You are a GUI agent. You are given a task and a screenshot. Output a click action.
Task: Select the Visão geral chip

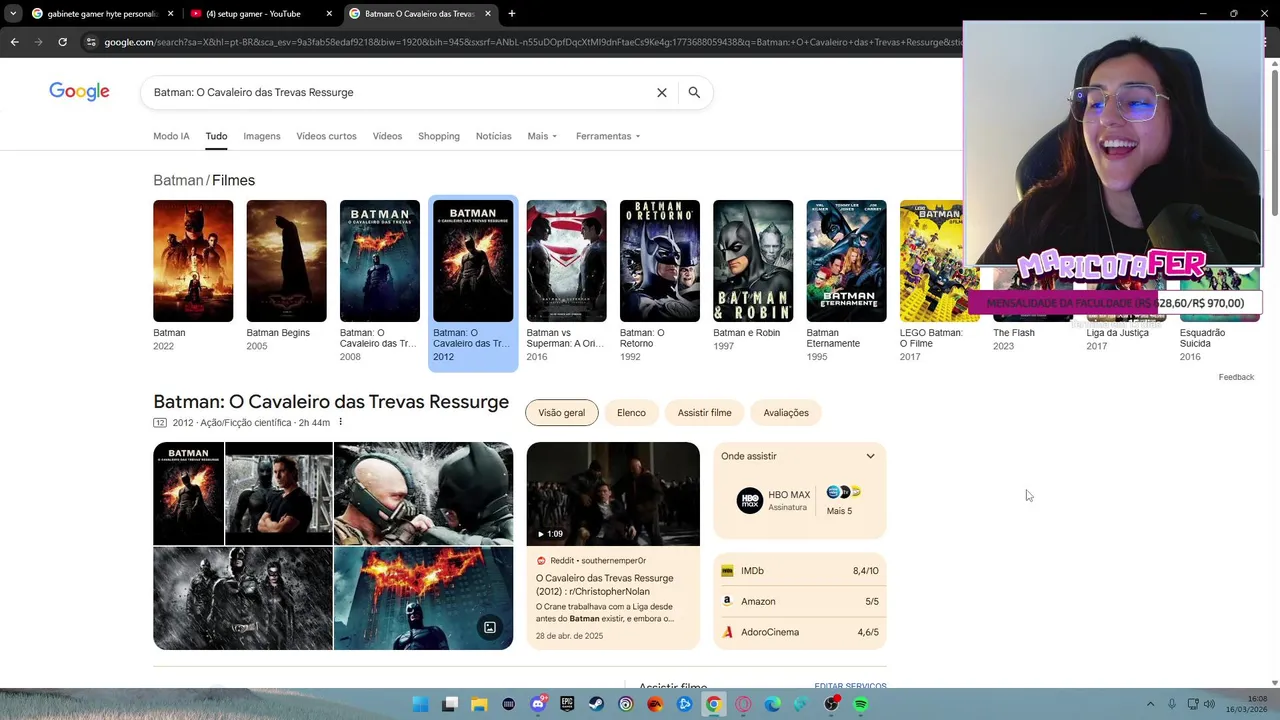point(562,412)
